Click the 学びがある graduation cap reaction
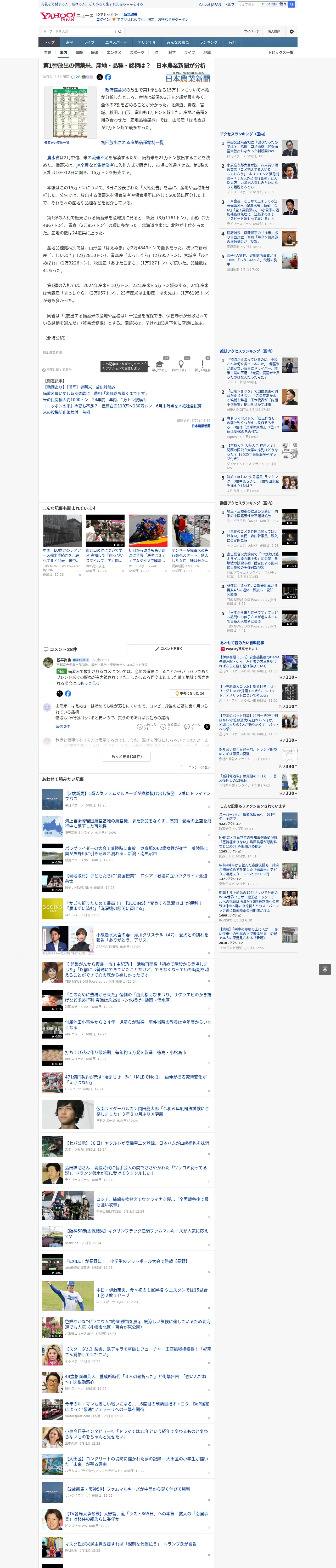The height and width of the screenshot is (1568, 336). click(160, 365)
